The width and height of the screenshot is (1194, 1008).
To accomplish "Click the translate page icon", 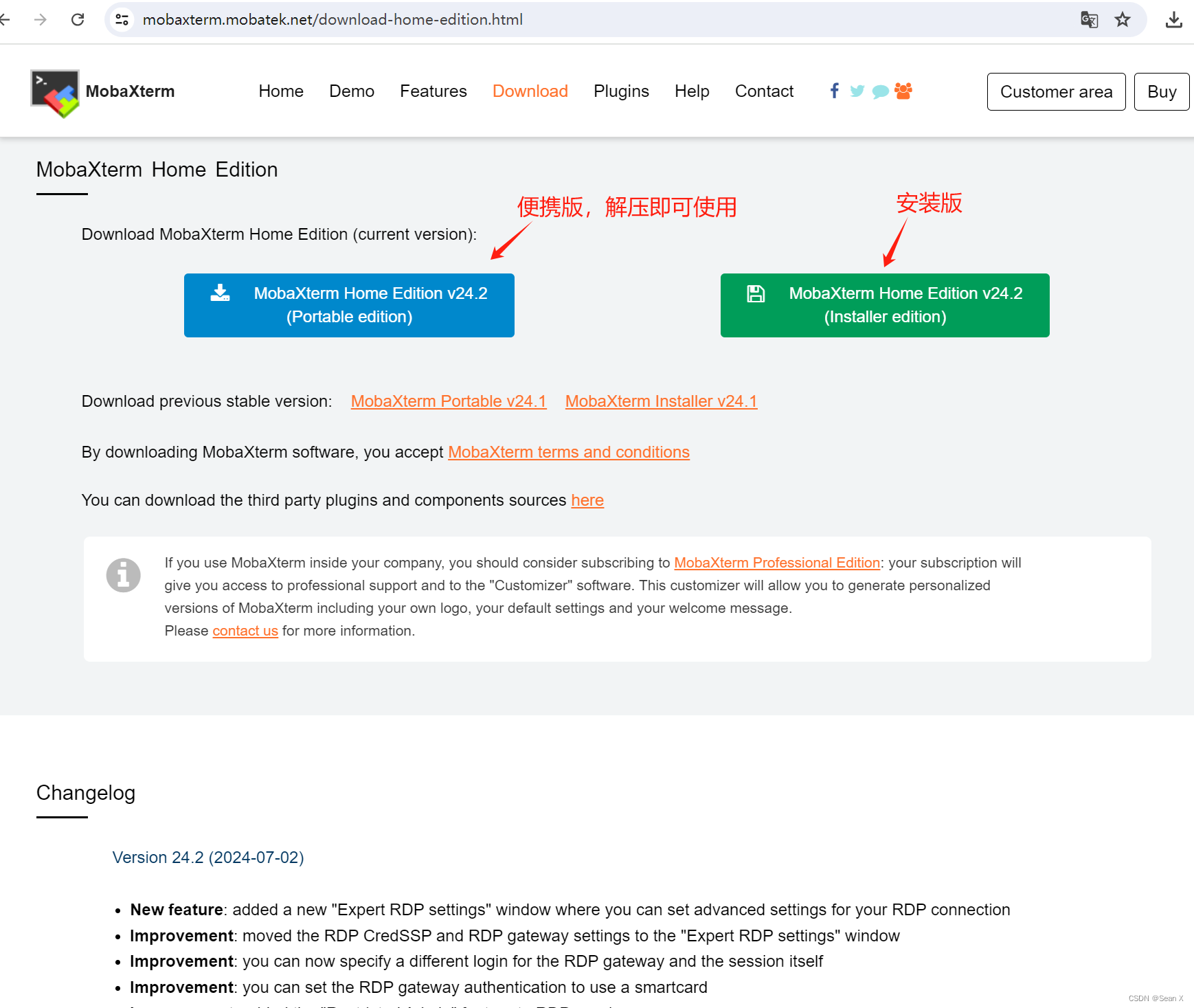I will pos(1089,19).
